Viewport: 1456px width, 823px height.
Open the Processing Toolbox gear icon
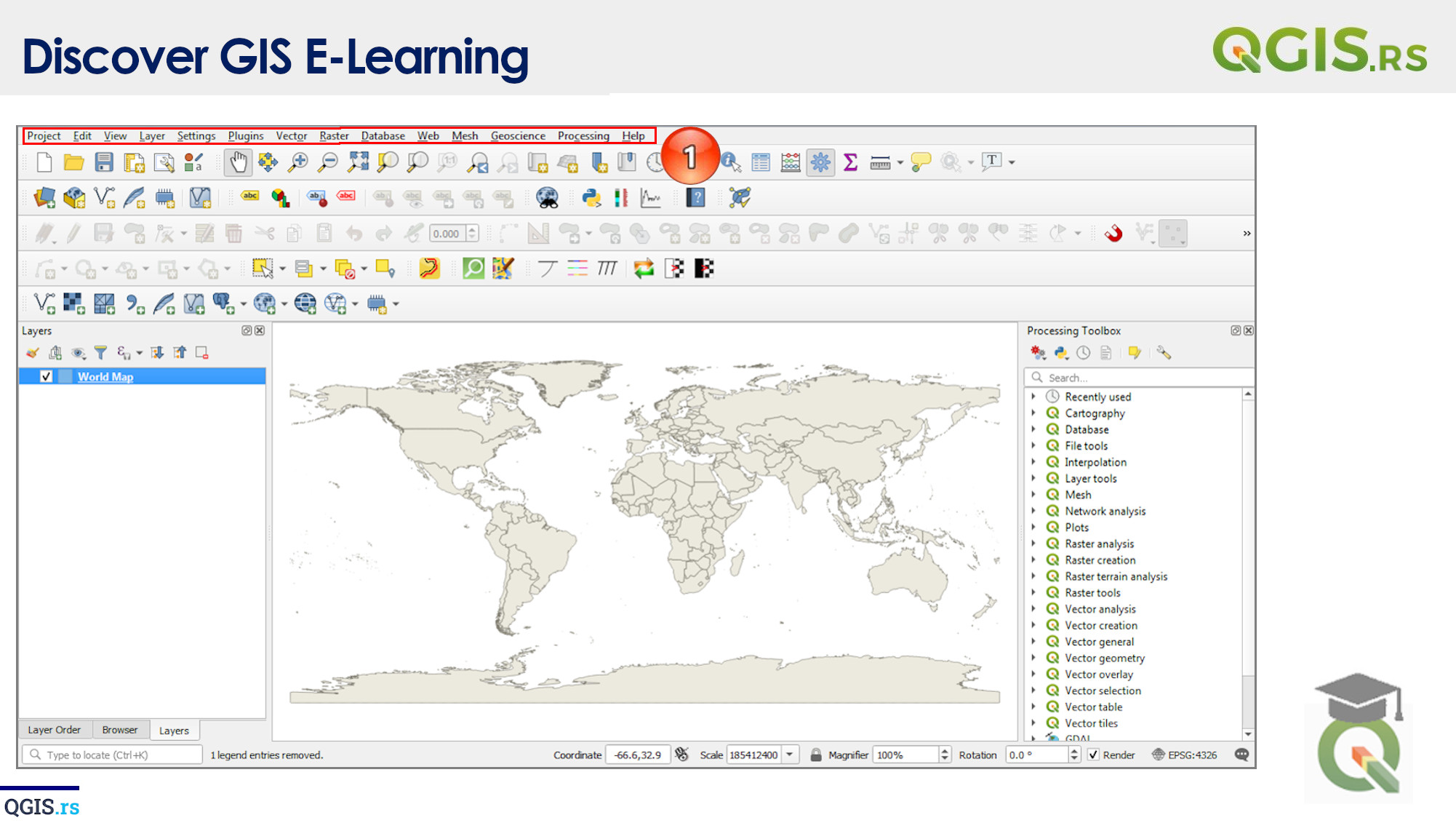pyautogui.click(x=820, y=162)
